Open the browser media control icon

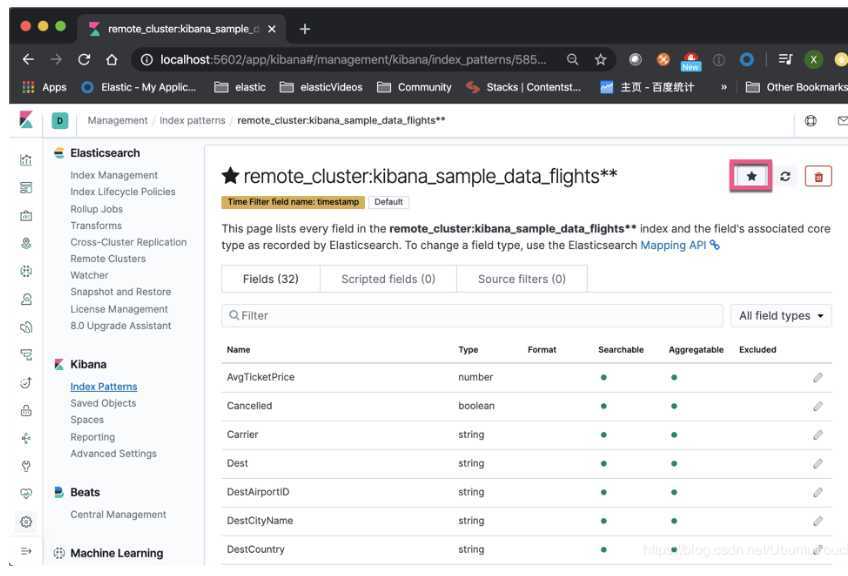click(x=785, y=59)
